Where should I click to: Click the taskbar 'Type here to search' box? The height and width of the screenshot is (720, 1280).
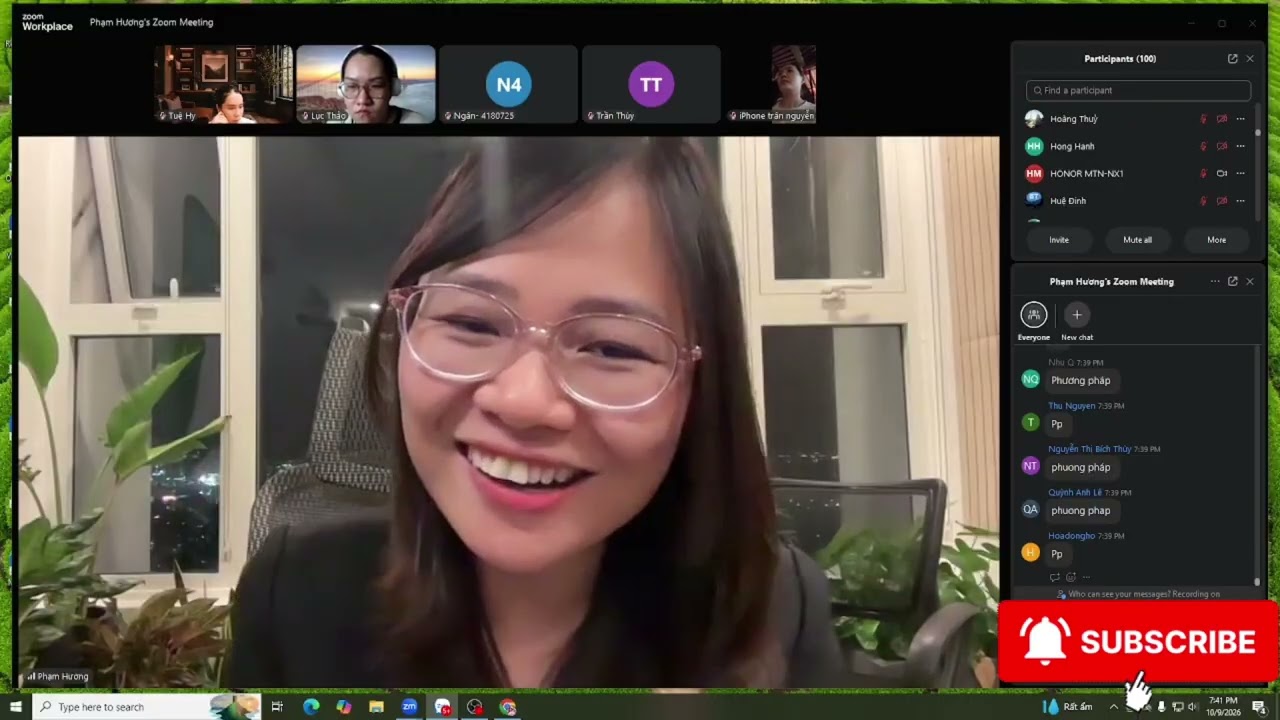147,707
